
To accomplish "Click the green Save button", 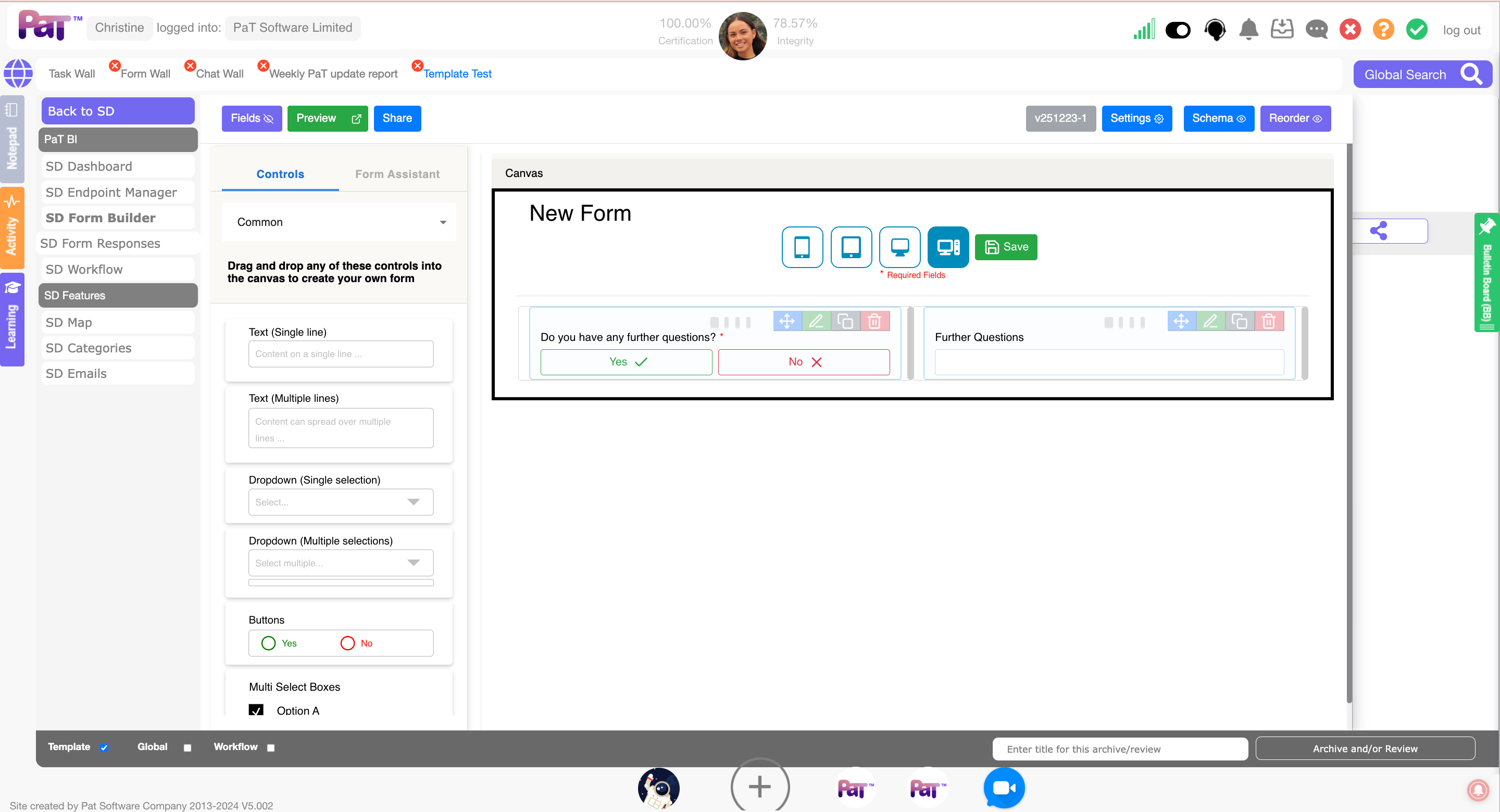I will pos(1006,247).
